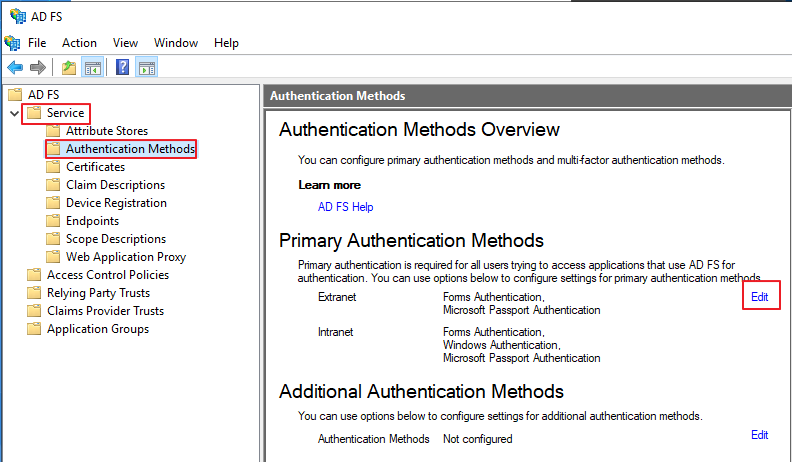
Task: Click the 'Not configured' value text
Action: point(477,439)
